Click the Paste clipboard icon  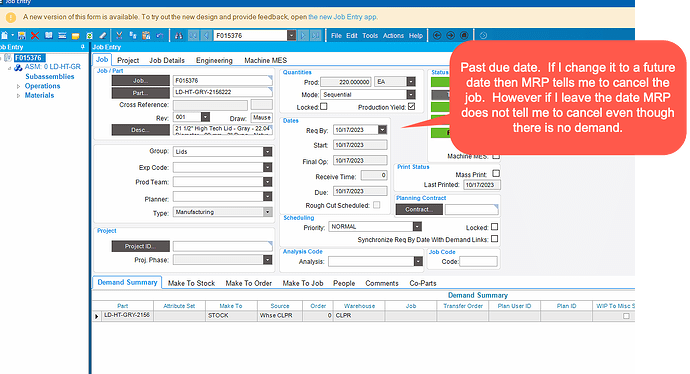(x=146, y=36)
